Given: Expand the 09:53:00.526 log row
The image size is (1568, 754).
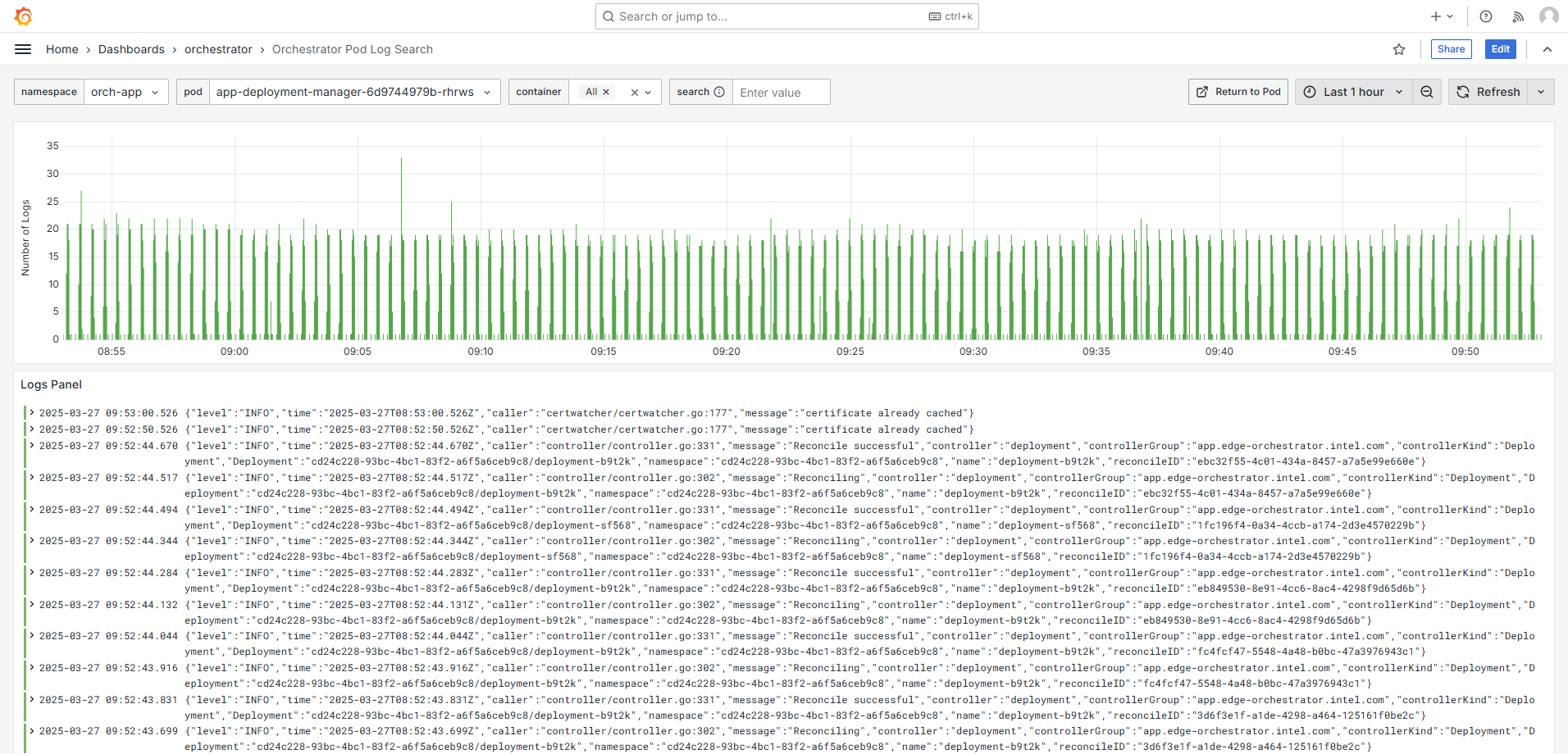Looking at the screenshot, I should pyautogui.click(x=32, y=413).
